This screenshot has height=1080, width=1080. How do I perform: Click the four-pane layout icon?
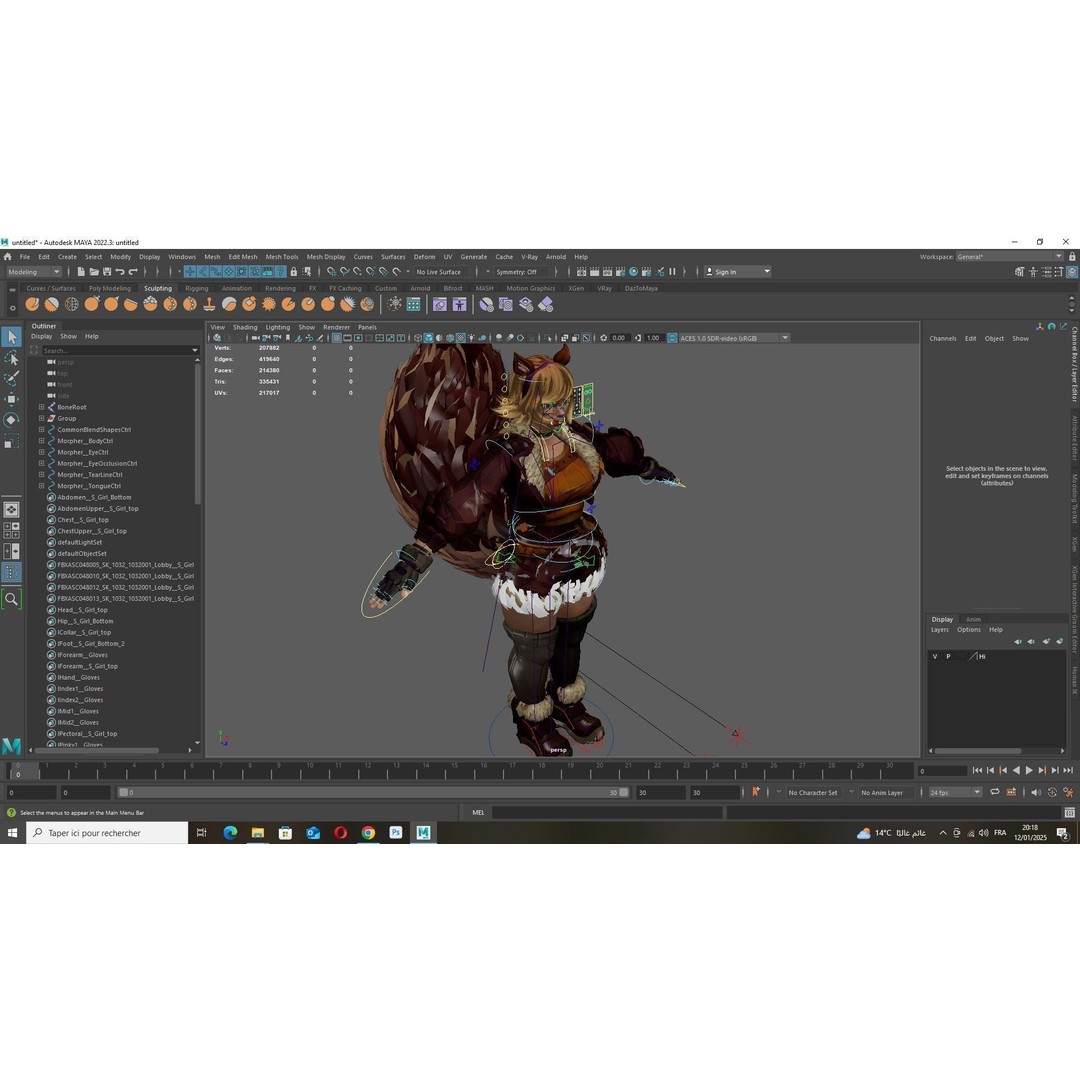coord(12,530)
